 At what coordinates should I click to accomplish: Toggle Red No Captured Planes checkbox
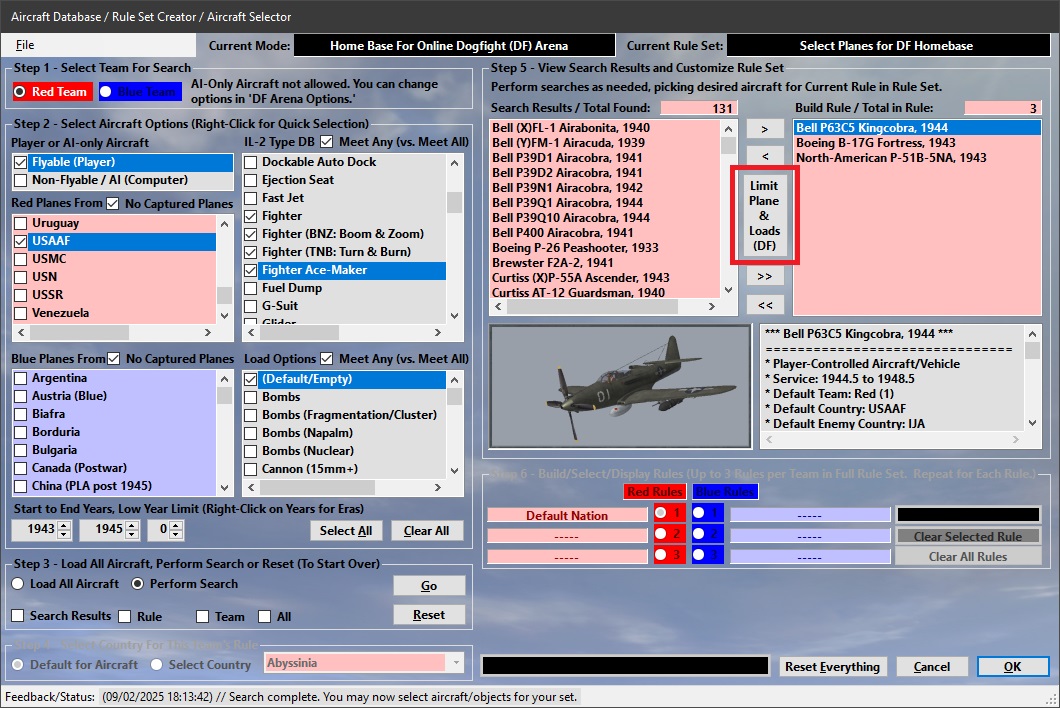pyautogui.click(x=112, y=204)
